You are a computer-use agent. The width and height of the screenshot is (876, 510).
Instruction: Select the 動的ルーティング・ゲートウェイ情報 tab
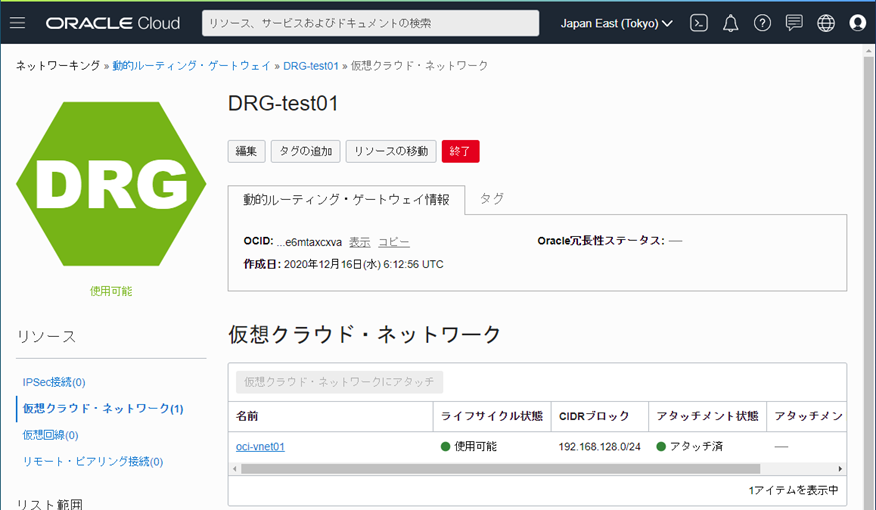pos(346,200)
